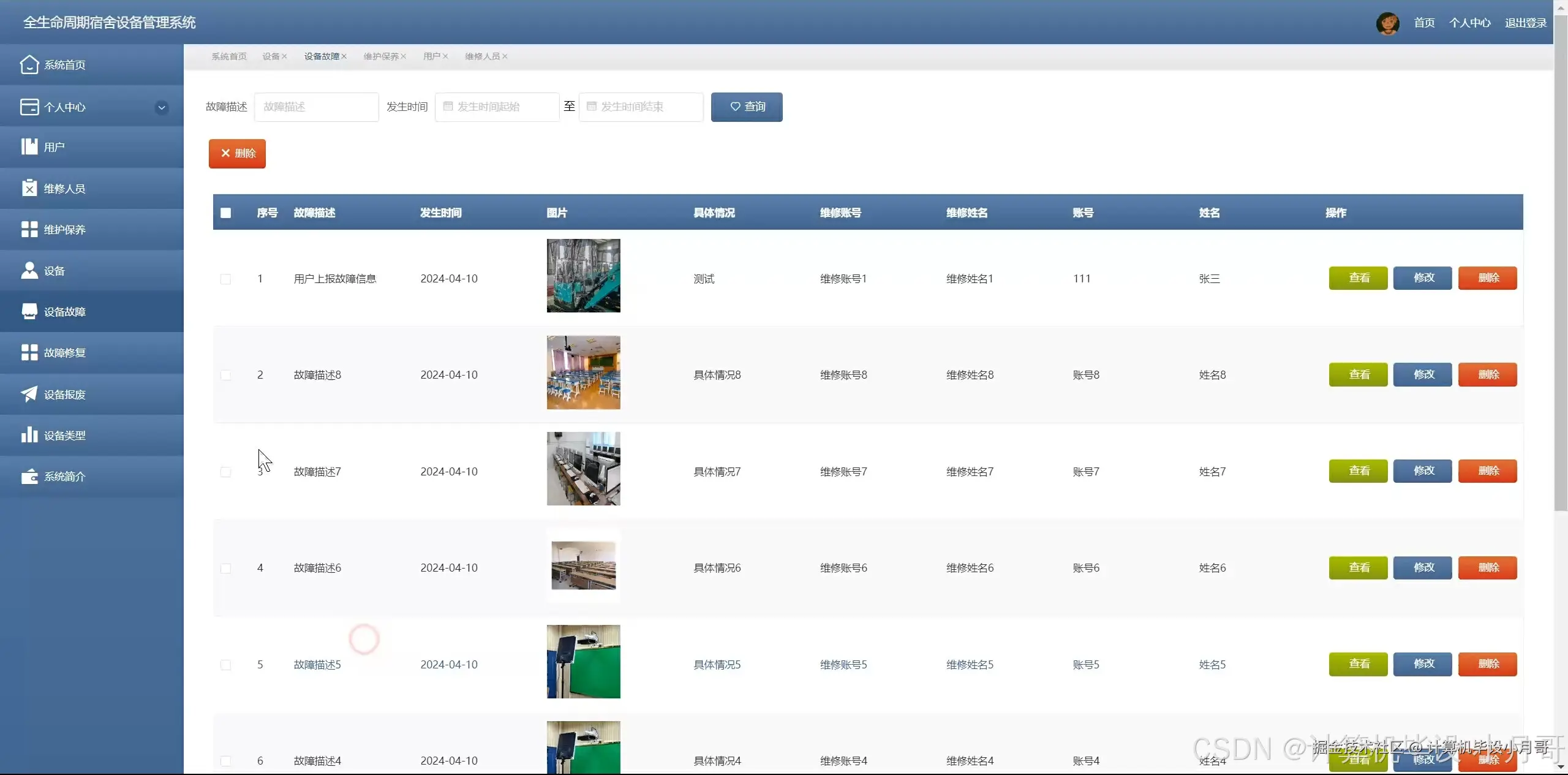Click the 设备类型 bar chart icon
Viewport: 1568px width, 775px height.
(x=29, y=435)
